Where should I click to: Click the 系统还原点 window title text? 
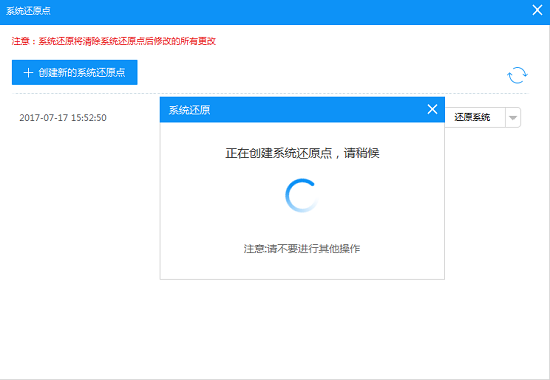(28, 11)
